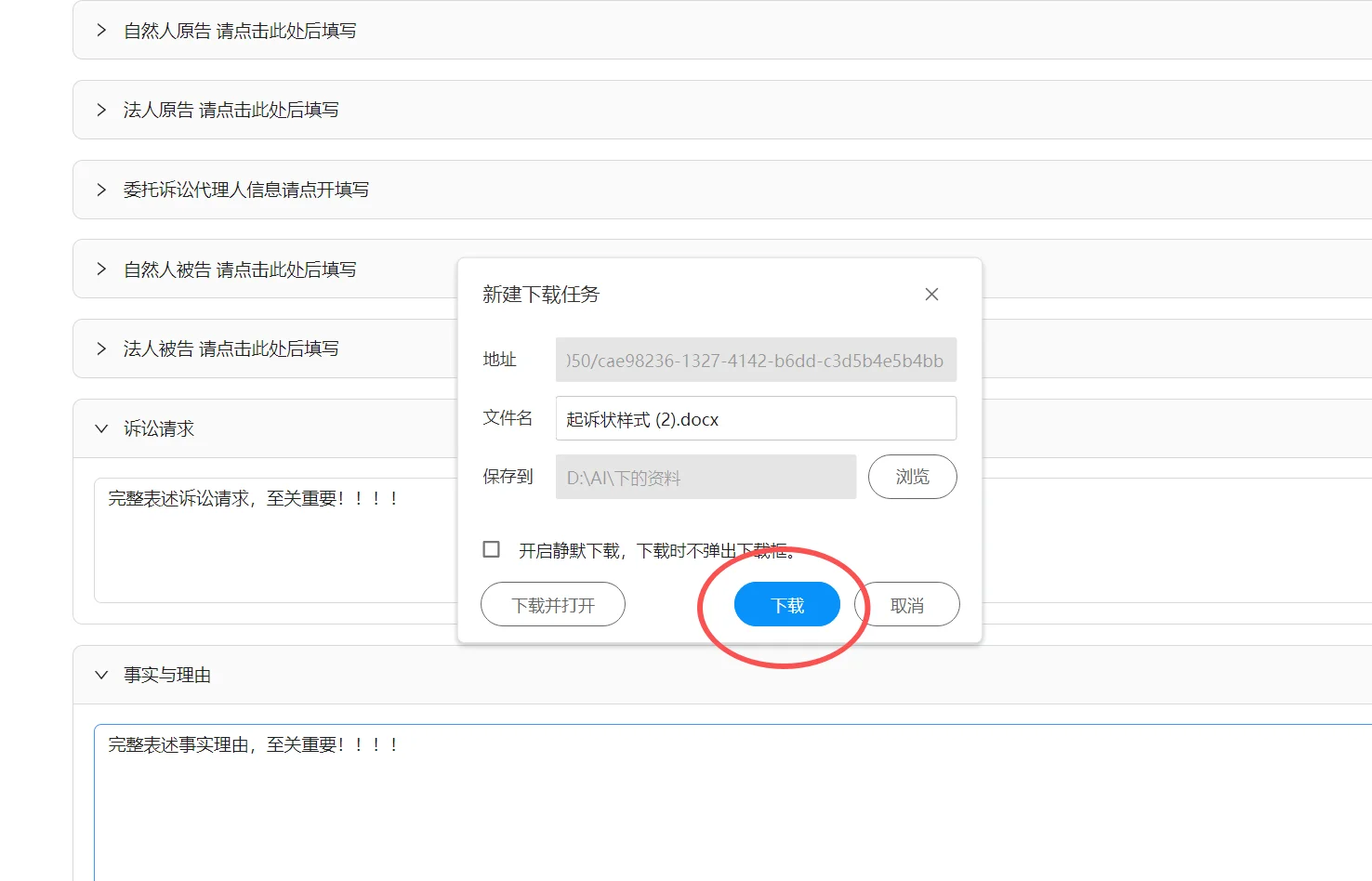Click the 保存到 save path field
Viewport: 1372px width, 881px height.
pyautogui.click(x=705, y=477)
